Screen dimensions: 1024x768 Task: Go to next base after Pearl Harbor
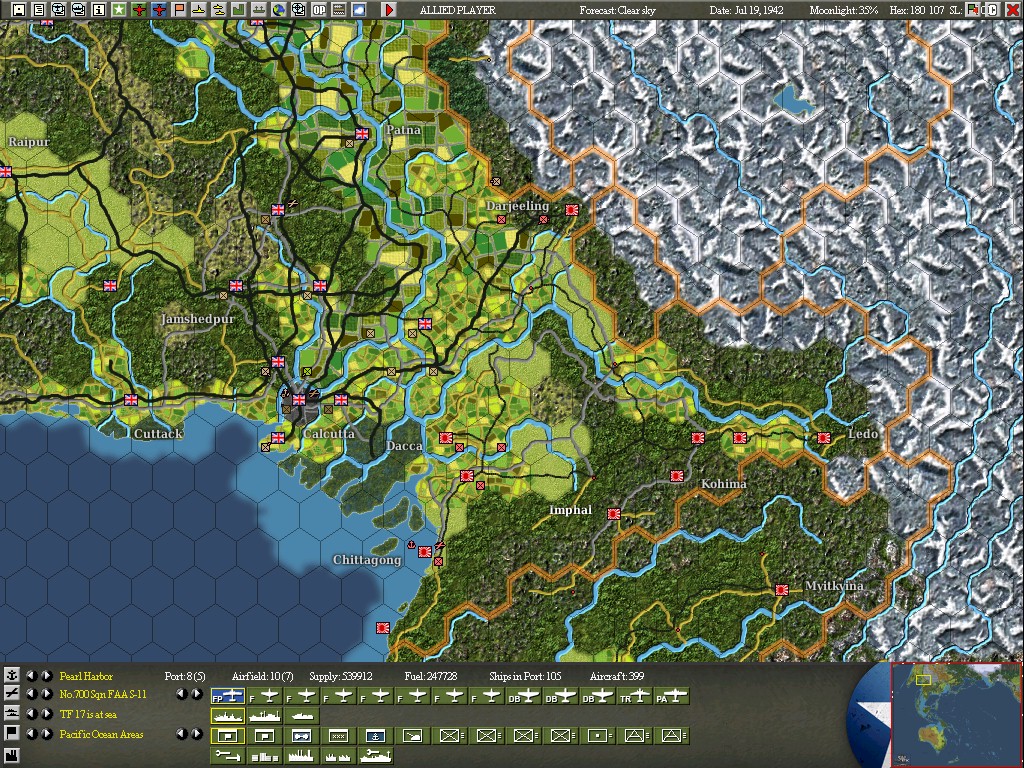pos(46,675)
